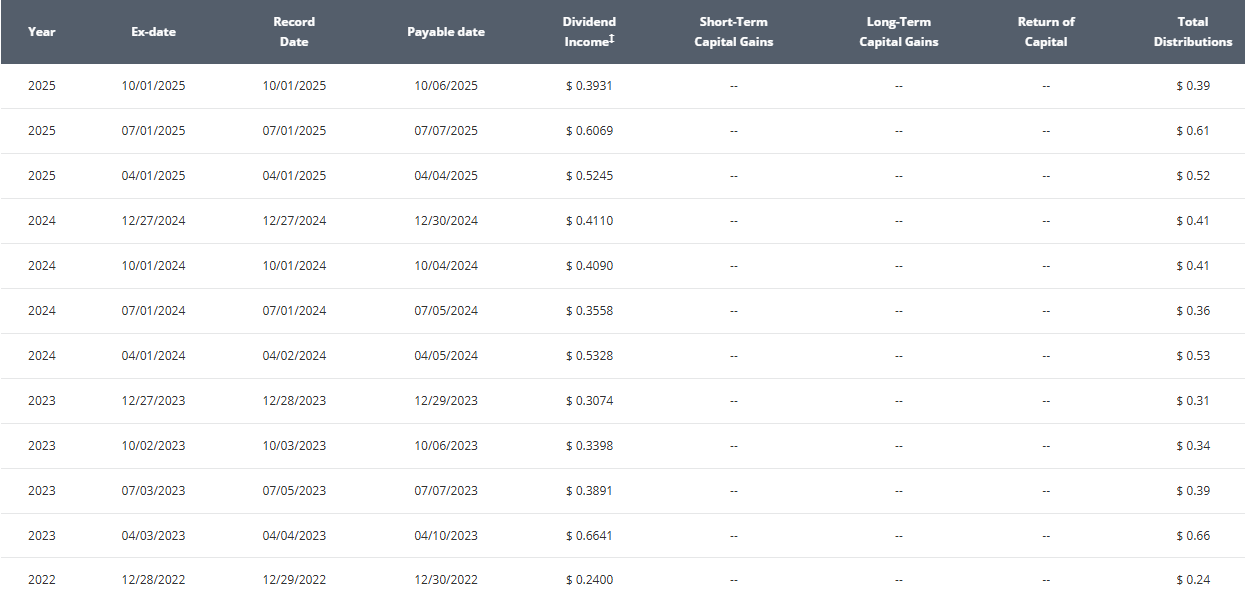The width and height of the screenshot is (1245, 605).
Task: Click the Dividend Income column header
Action: coord(588,32)
